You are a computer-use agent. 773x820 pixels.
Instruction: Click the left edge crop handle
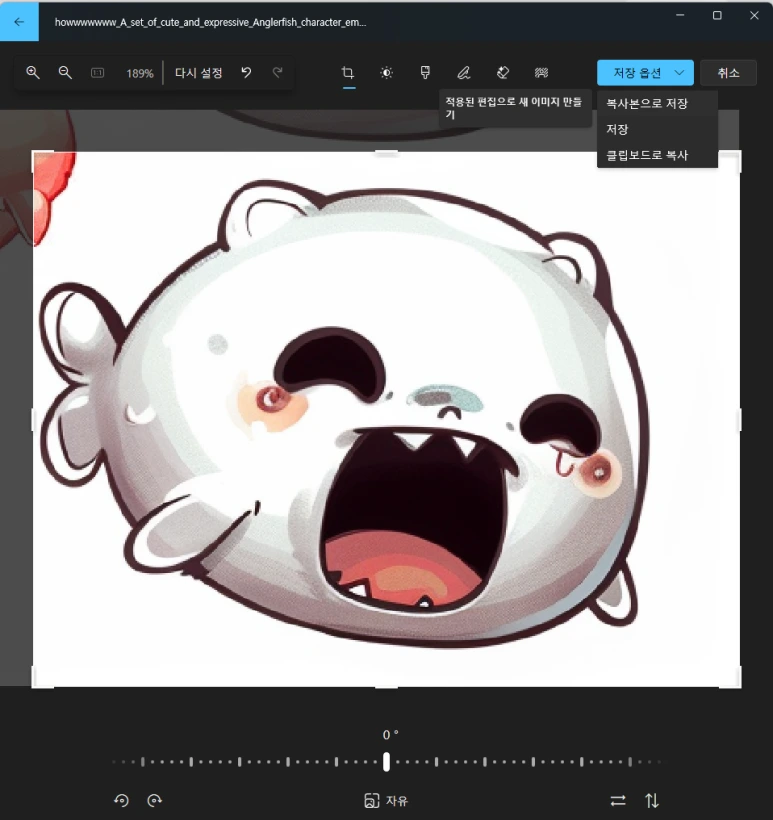(33, 420)
